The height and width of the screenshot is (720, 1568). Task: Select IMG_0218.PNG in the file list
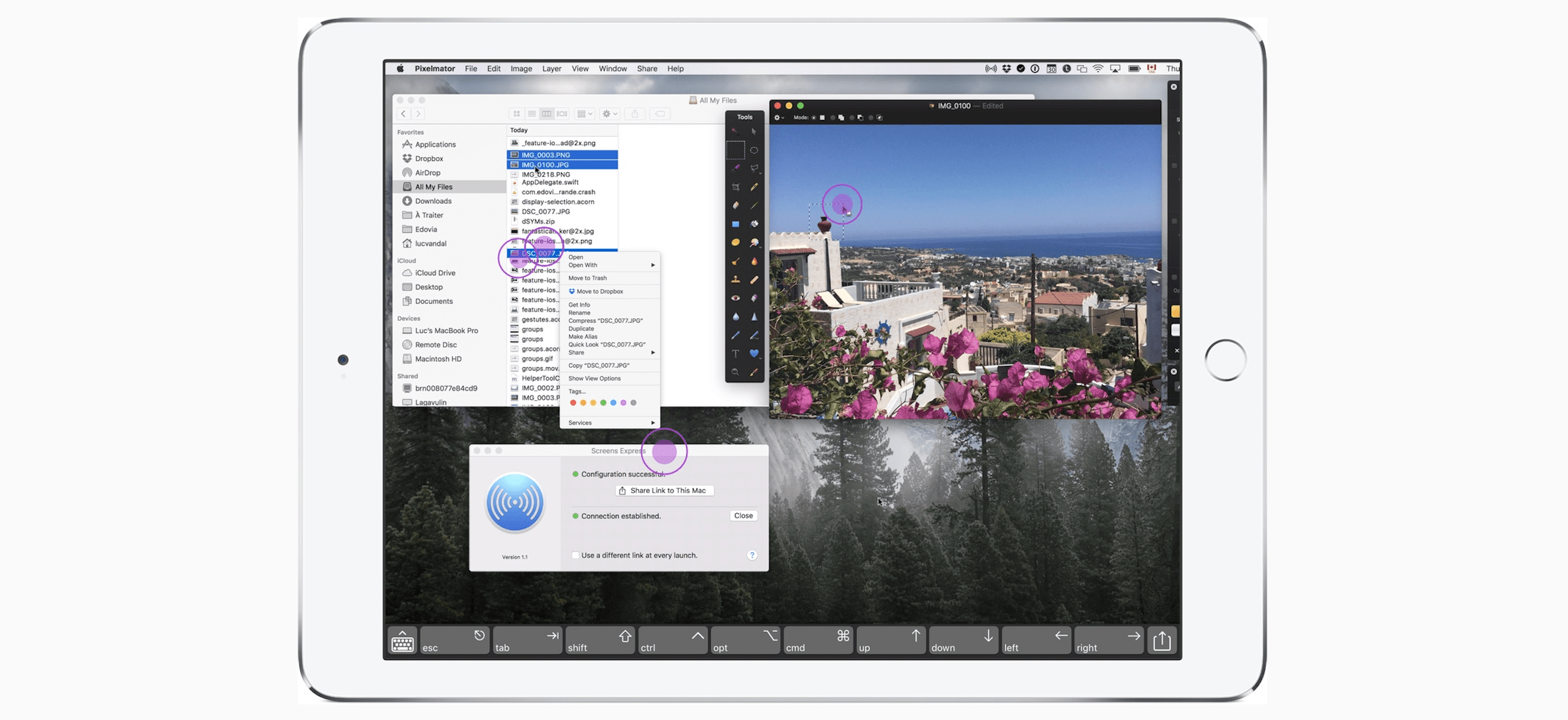pyautogui.click(x=546, y=175)
